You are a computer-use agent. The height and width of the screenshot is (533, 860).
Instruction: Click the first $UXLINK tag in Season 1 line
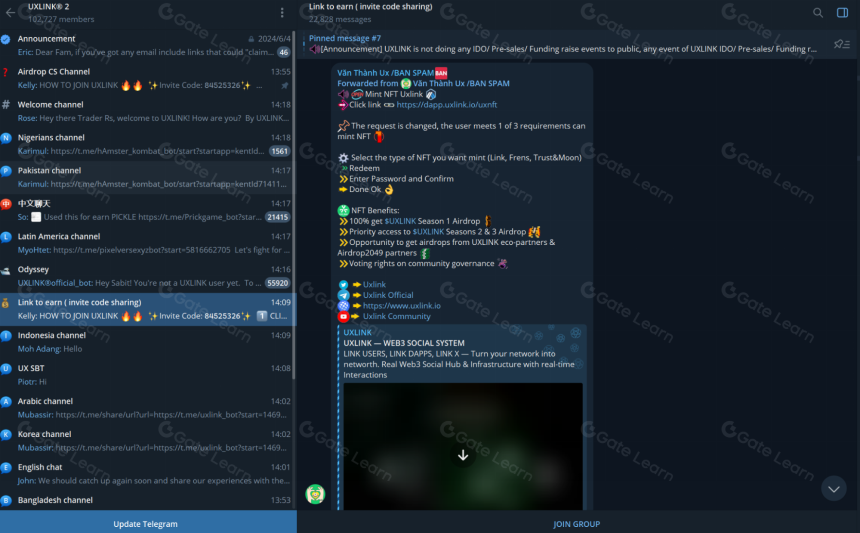pos(400,220)
